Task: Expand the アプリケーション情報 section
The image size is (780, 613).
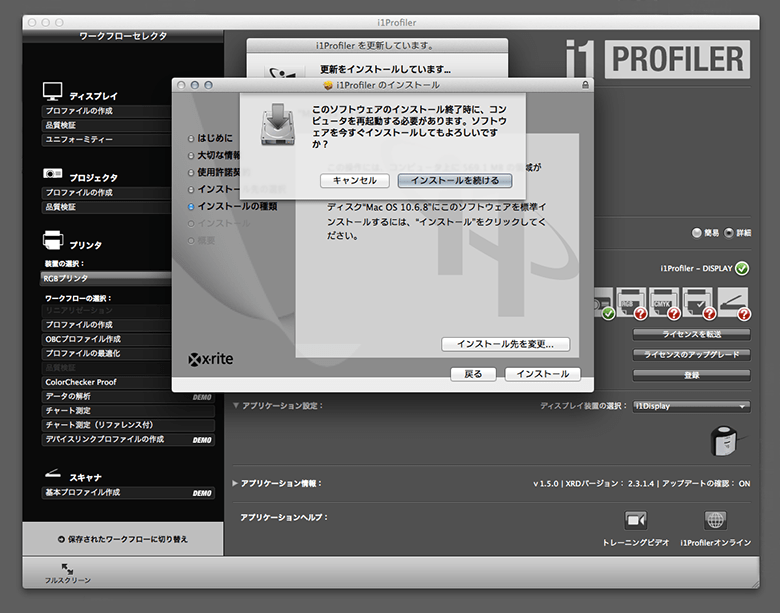Action: (235, 483)
